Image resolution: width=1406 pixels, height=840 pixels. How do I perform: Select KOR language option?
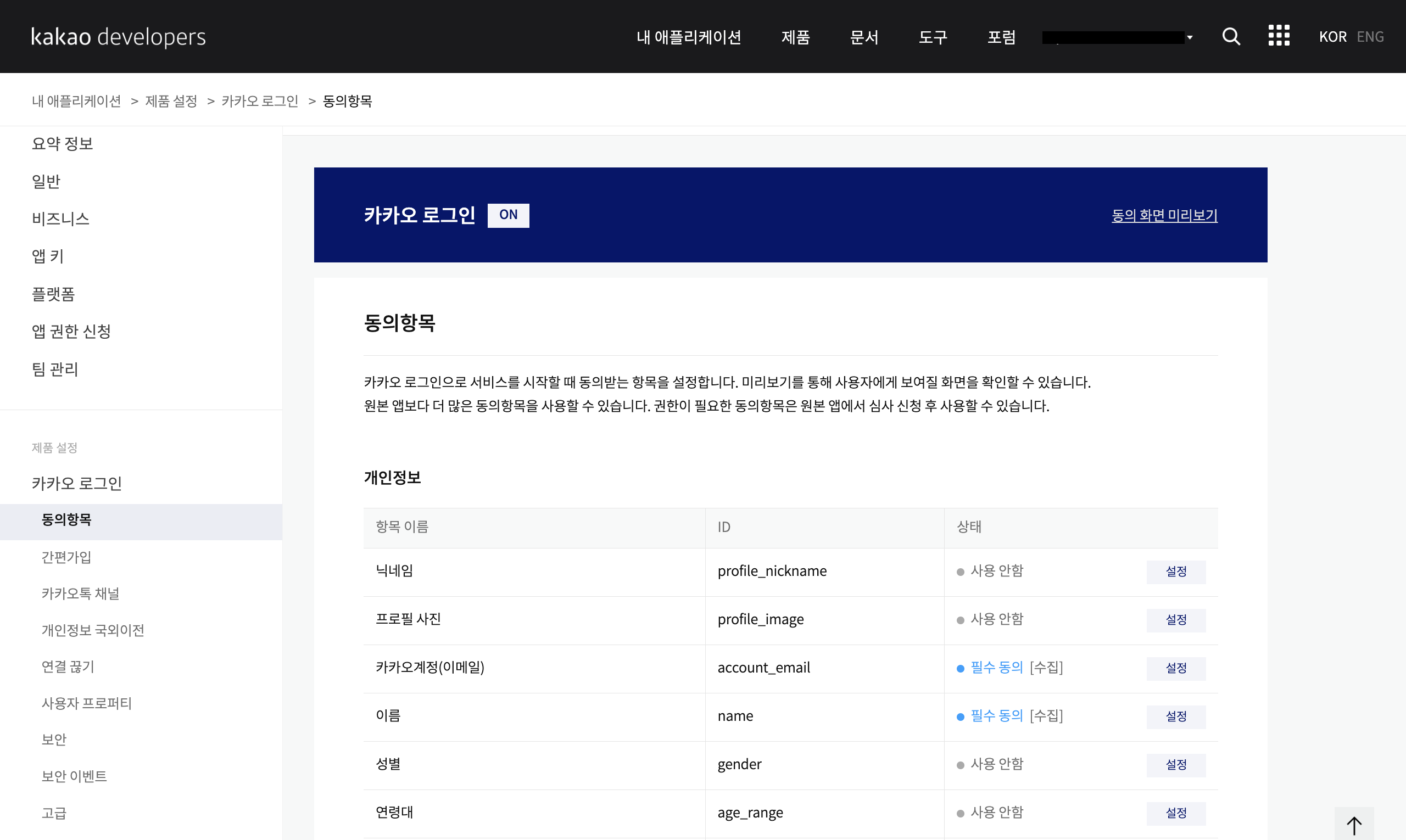pos(1332,37)
